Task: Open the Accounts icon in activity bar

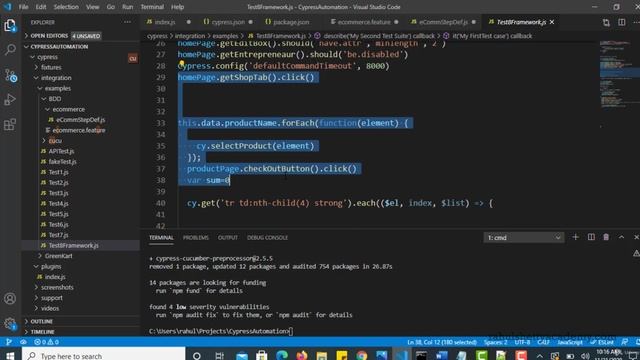Action: (10, 298)
